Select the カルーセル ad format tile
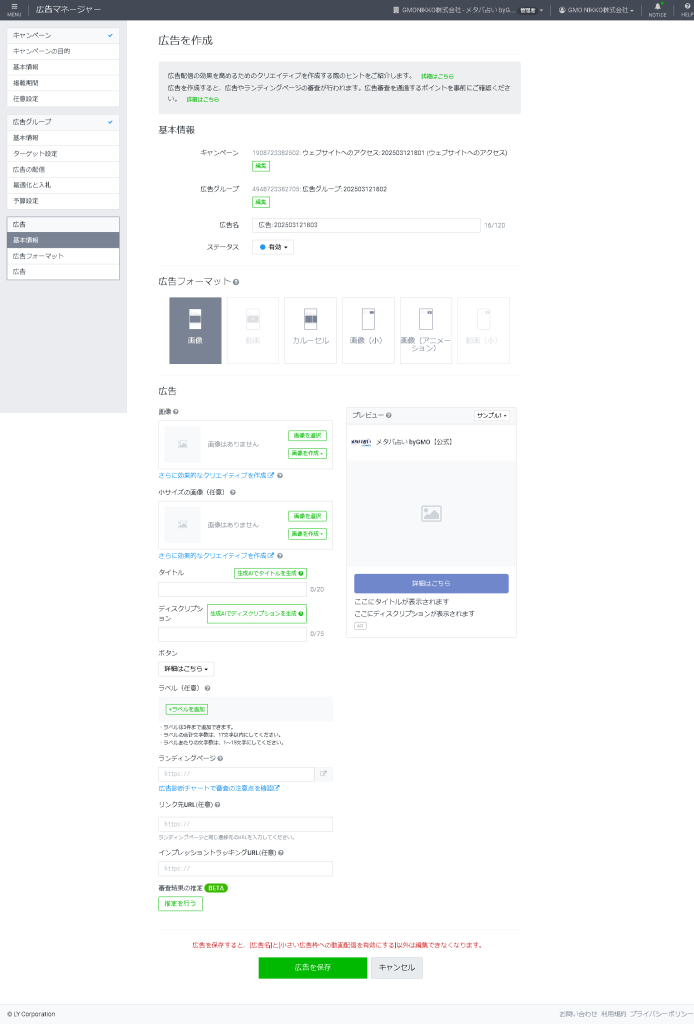The height and width of the screenshot is (1024, 694). [310, 329]
